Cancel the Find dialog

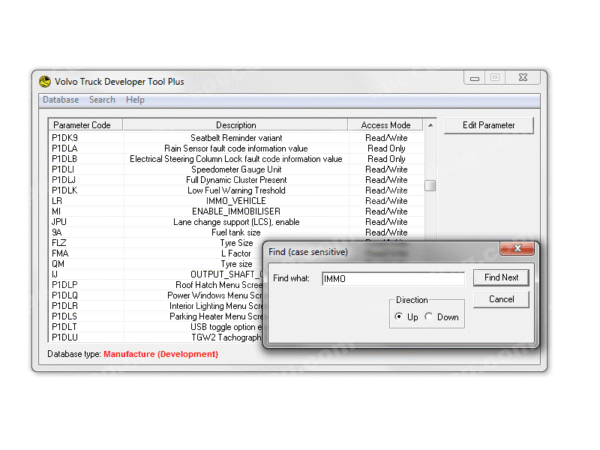(x=501, y=299)
